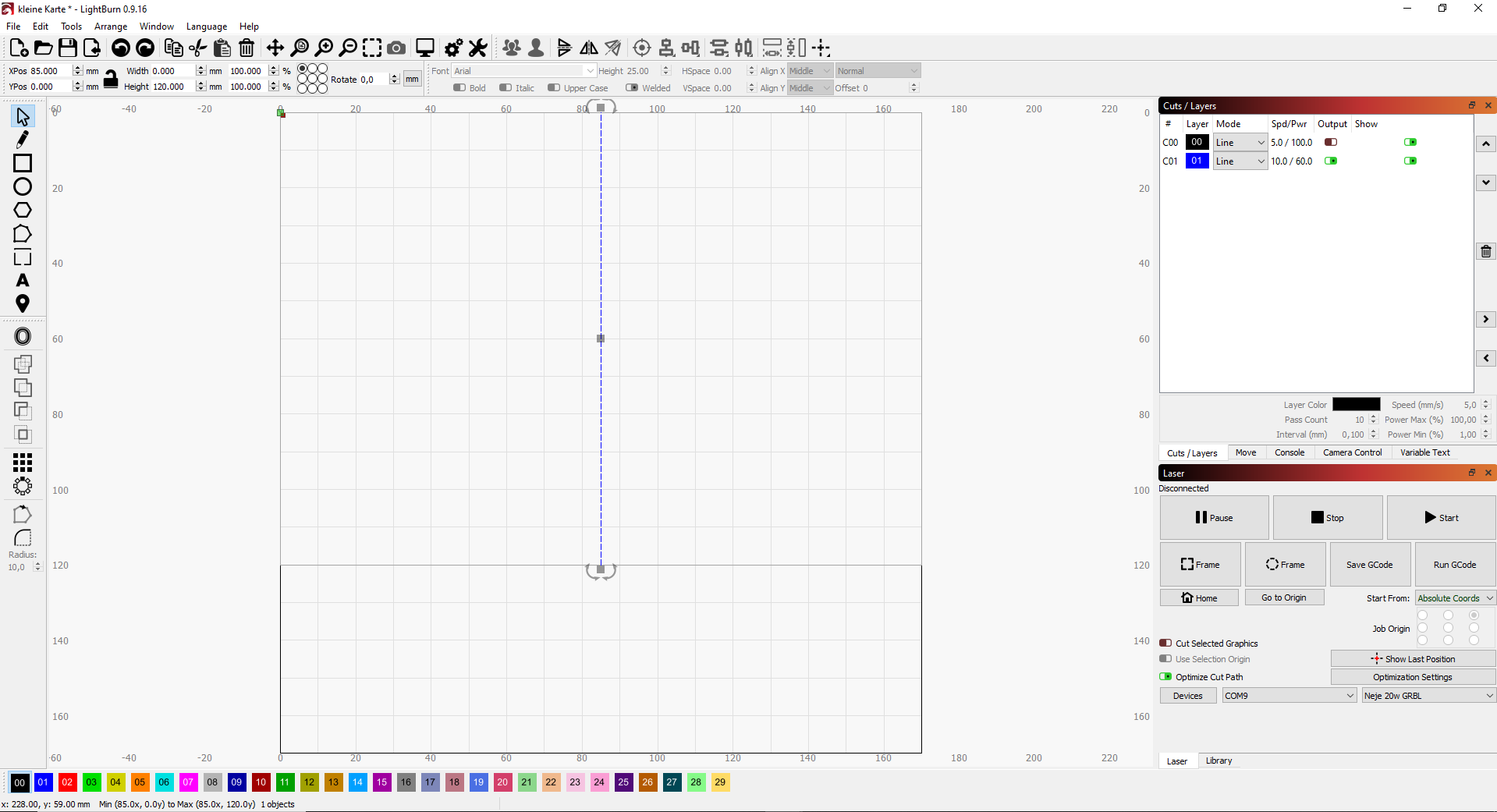Image resolution: width=1497 pixels, height=812 pixels.
Task: Delete layer with Cuts panel trash icon
Action: pyautogui.click(x=1486, y=251)
